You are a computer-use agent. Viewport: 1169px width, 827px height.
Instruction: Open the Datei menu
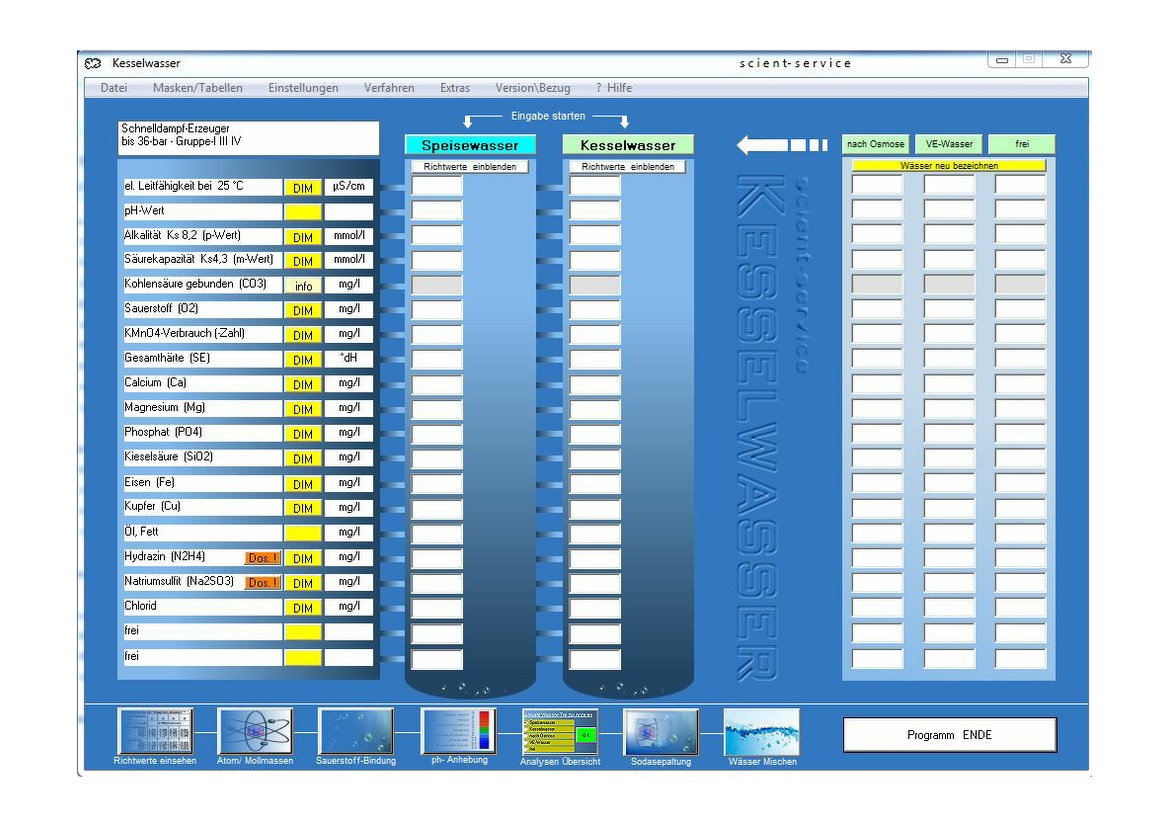(x=114, y=88)
